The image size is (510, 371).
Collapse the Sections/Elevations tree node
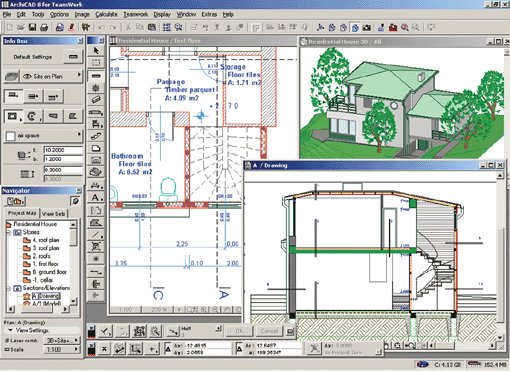tap(9, 288)
